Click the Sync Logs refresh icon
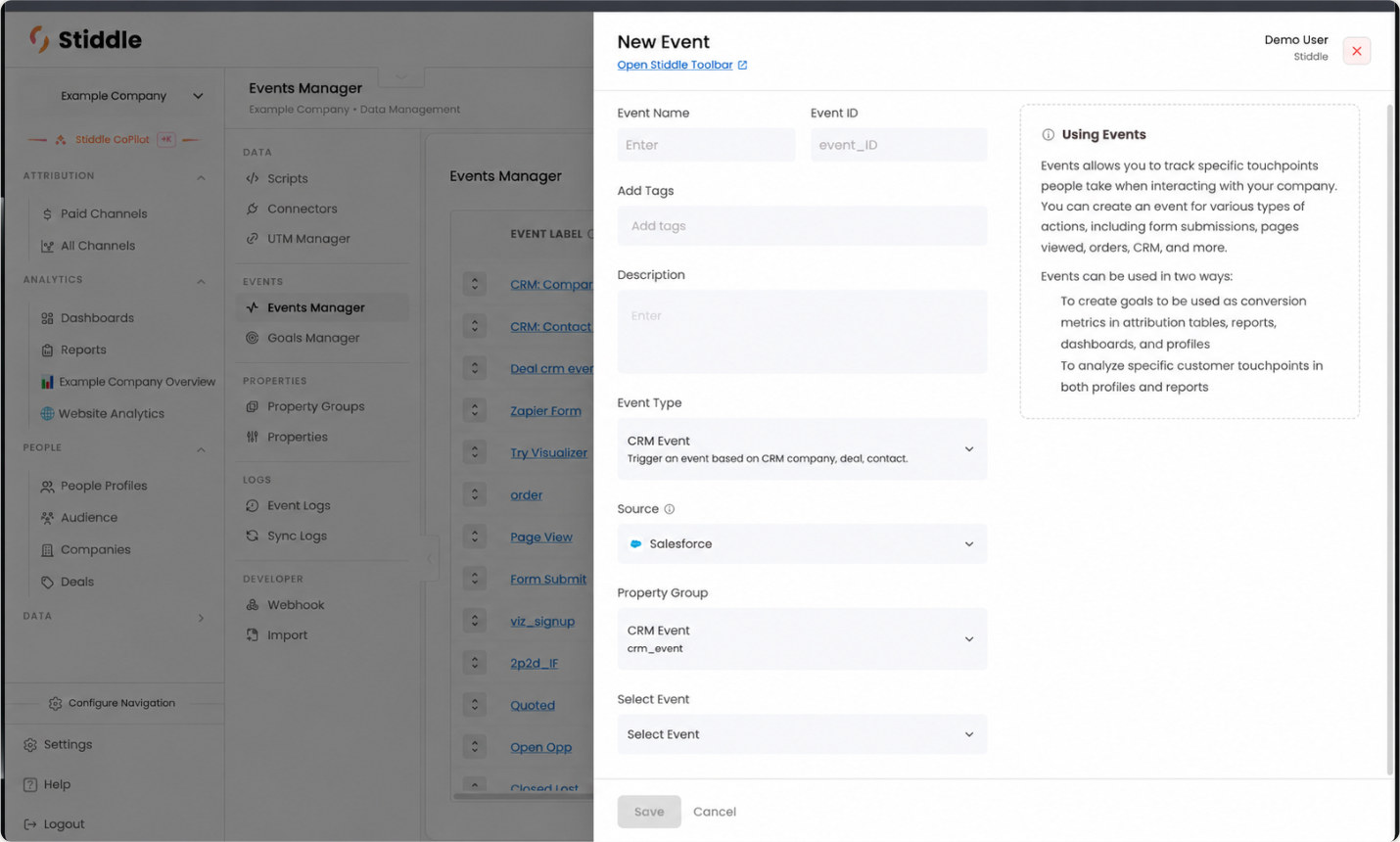 pyautogui.click(x=253, y=536)
